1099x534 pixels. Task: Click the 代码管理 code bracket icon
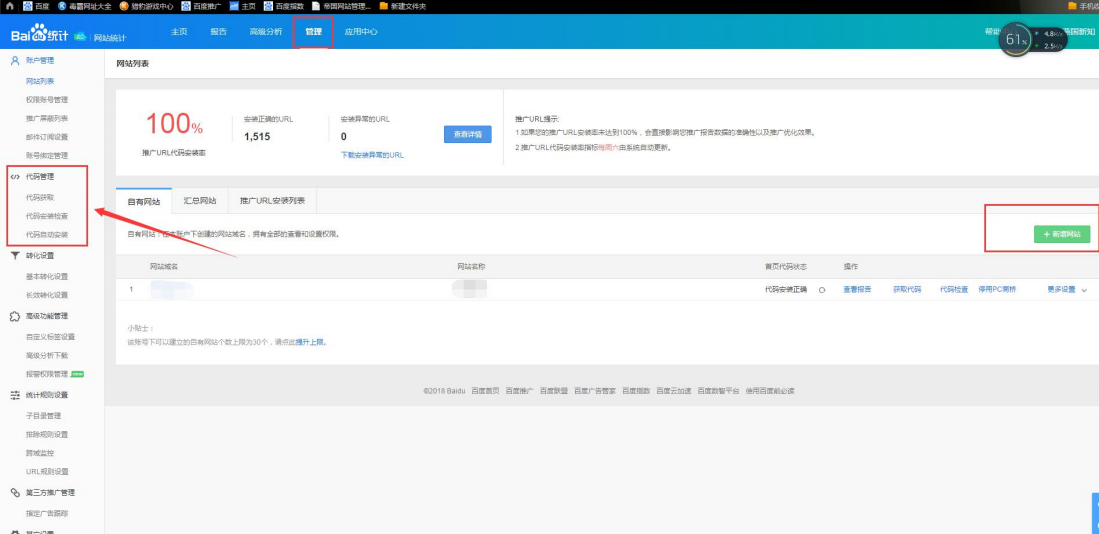point(15,177)
